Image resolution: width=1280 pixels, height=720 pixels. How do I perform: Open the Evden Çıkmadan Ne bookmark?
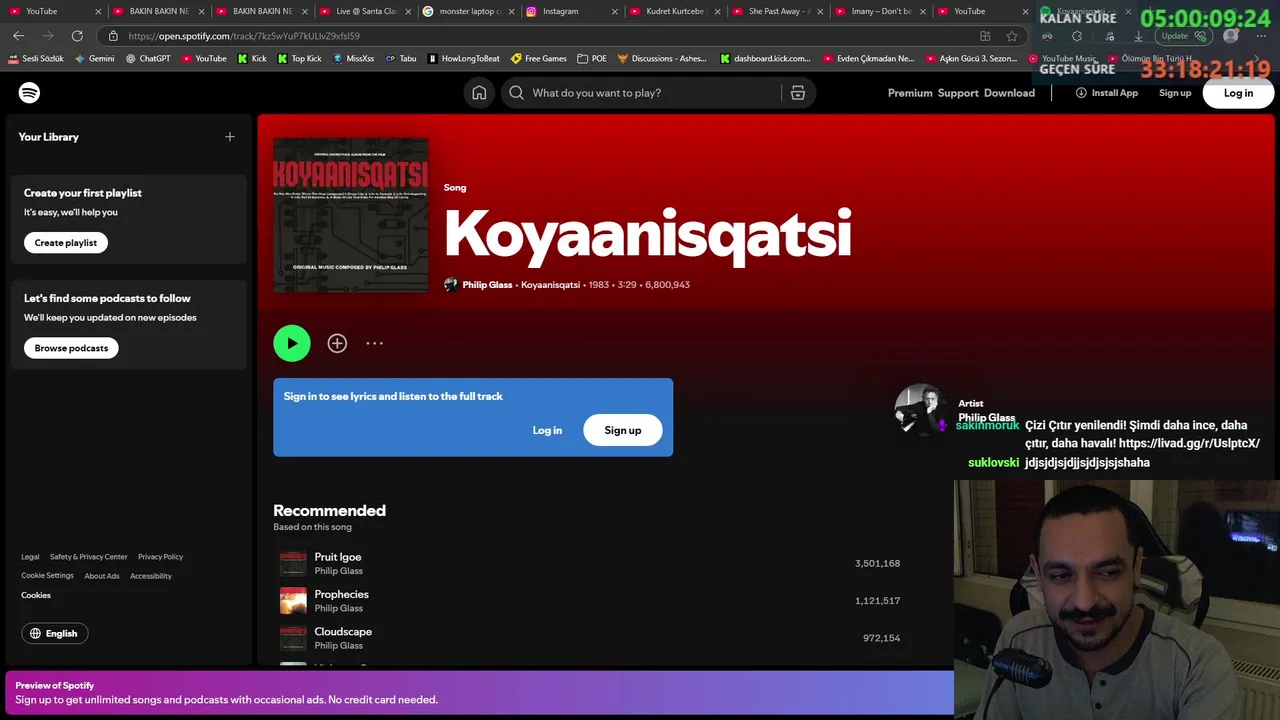[x=868, y=59]
